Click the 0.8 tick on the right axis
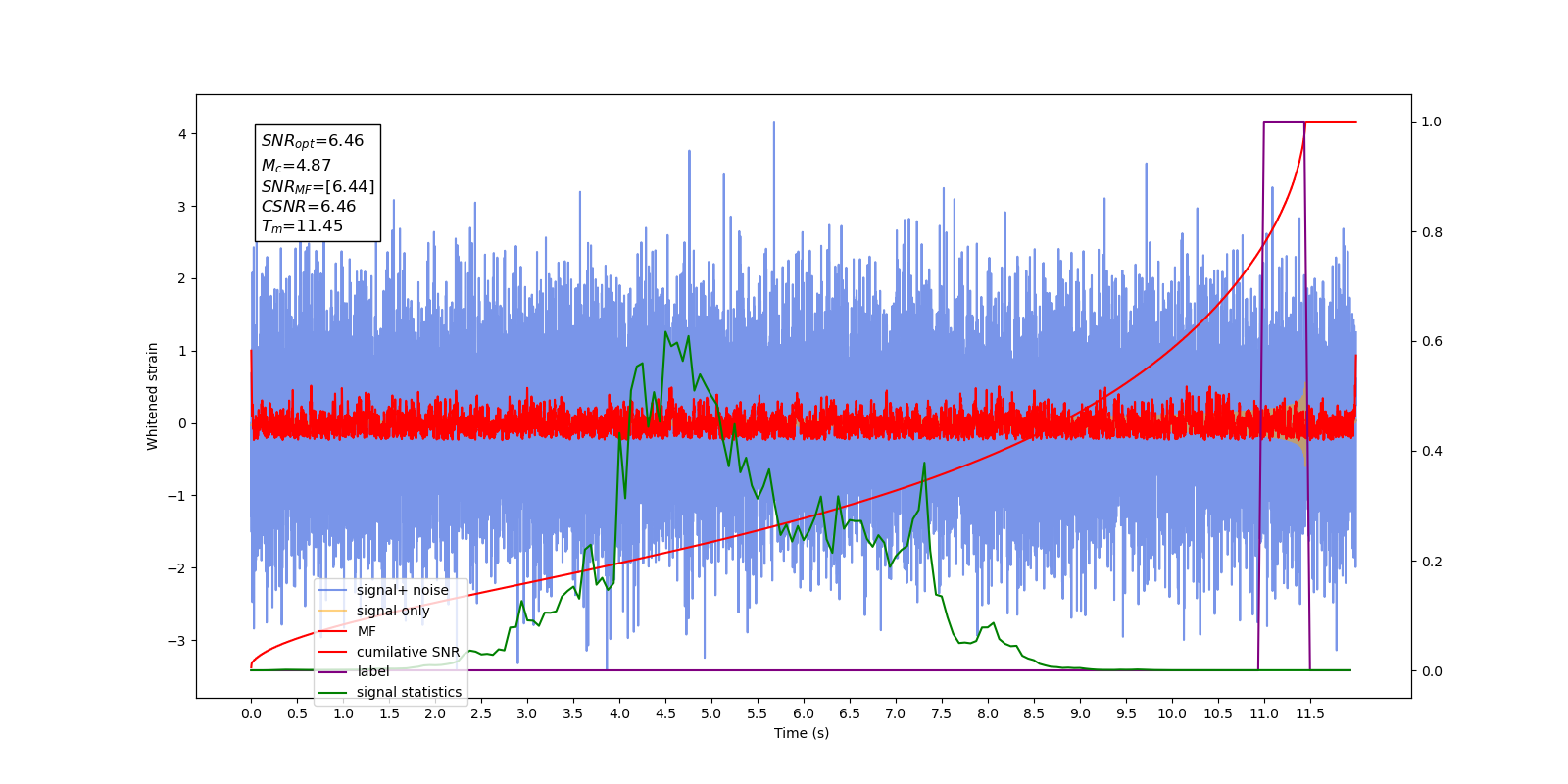This screenshot has height=784, width=1568. (1432, 232)
